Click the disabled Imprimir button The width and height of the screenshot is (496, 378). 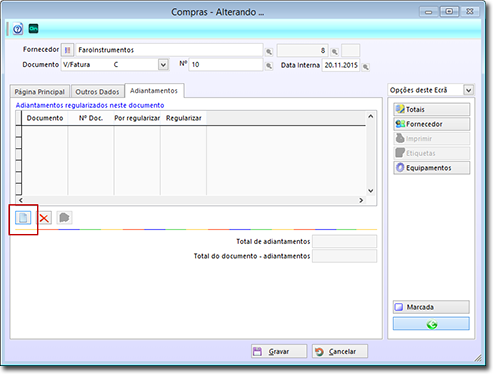432,139
